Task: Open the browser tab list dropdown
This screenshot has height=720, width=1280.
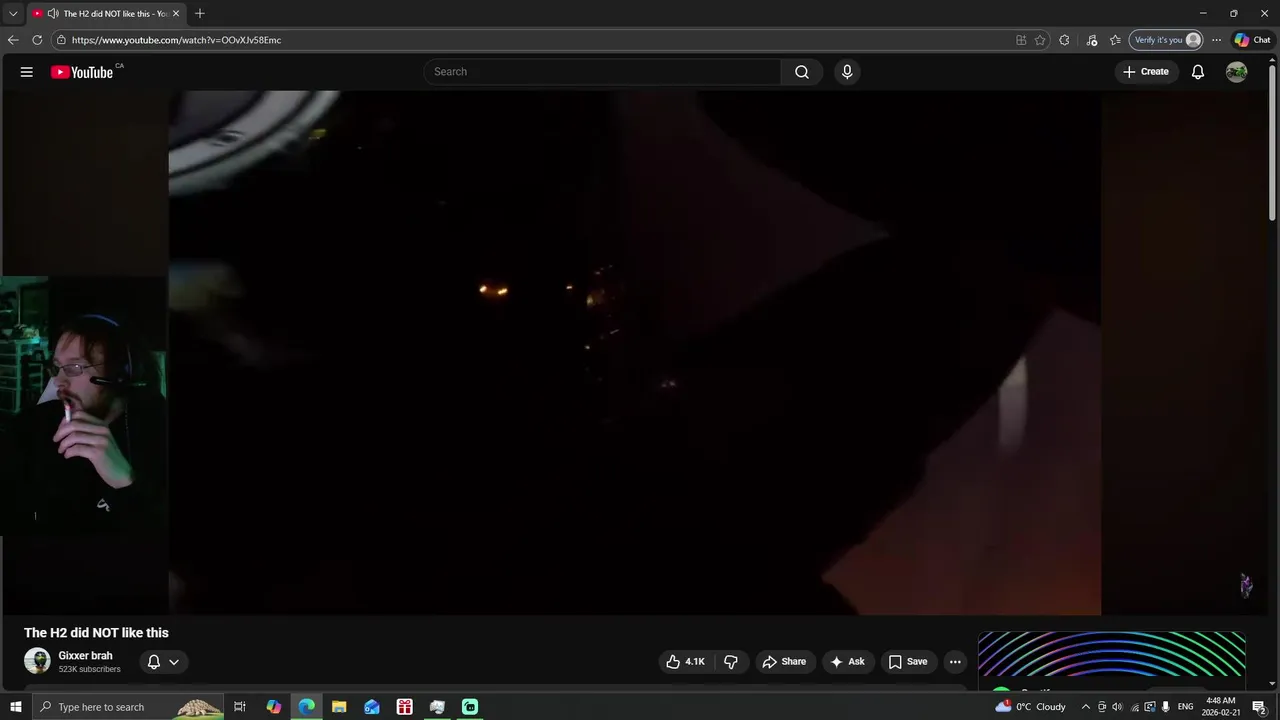Action: [x=13, y=13]
